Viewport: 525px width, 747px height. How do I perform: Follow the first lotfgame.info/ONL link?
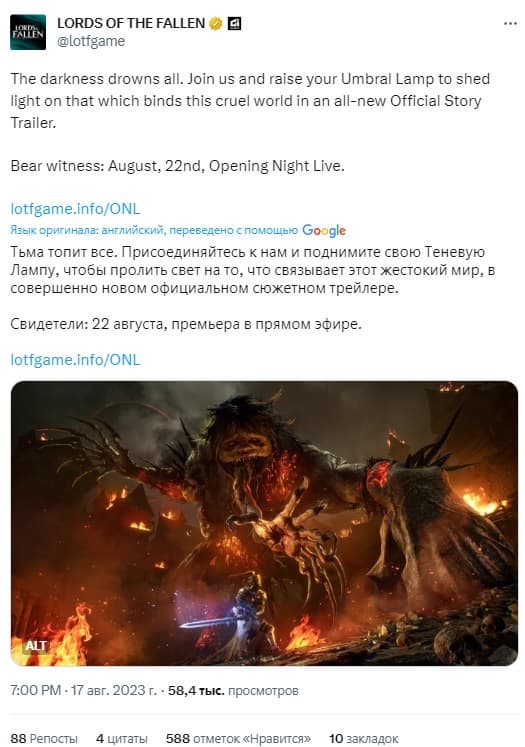[x=75, y=209]
